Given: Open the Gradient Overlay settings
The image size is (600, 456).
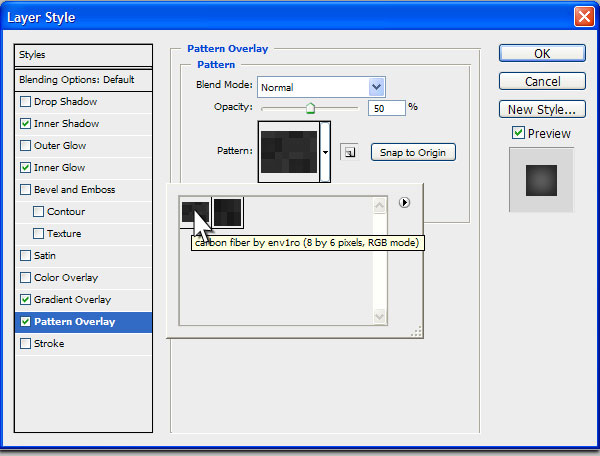Looking at the screenshot, I should tap(72, 300).
